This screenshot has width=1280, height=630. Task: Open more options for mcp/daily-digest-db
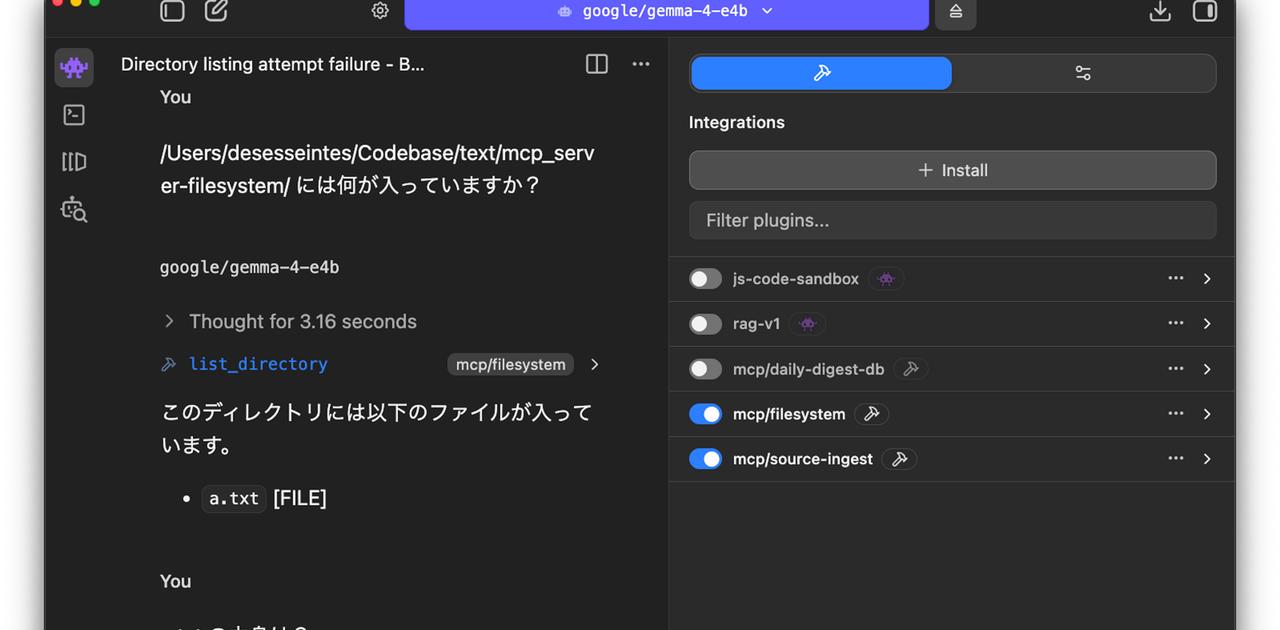click(1176, 369)
